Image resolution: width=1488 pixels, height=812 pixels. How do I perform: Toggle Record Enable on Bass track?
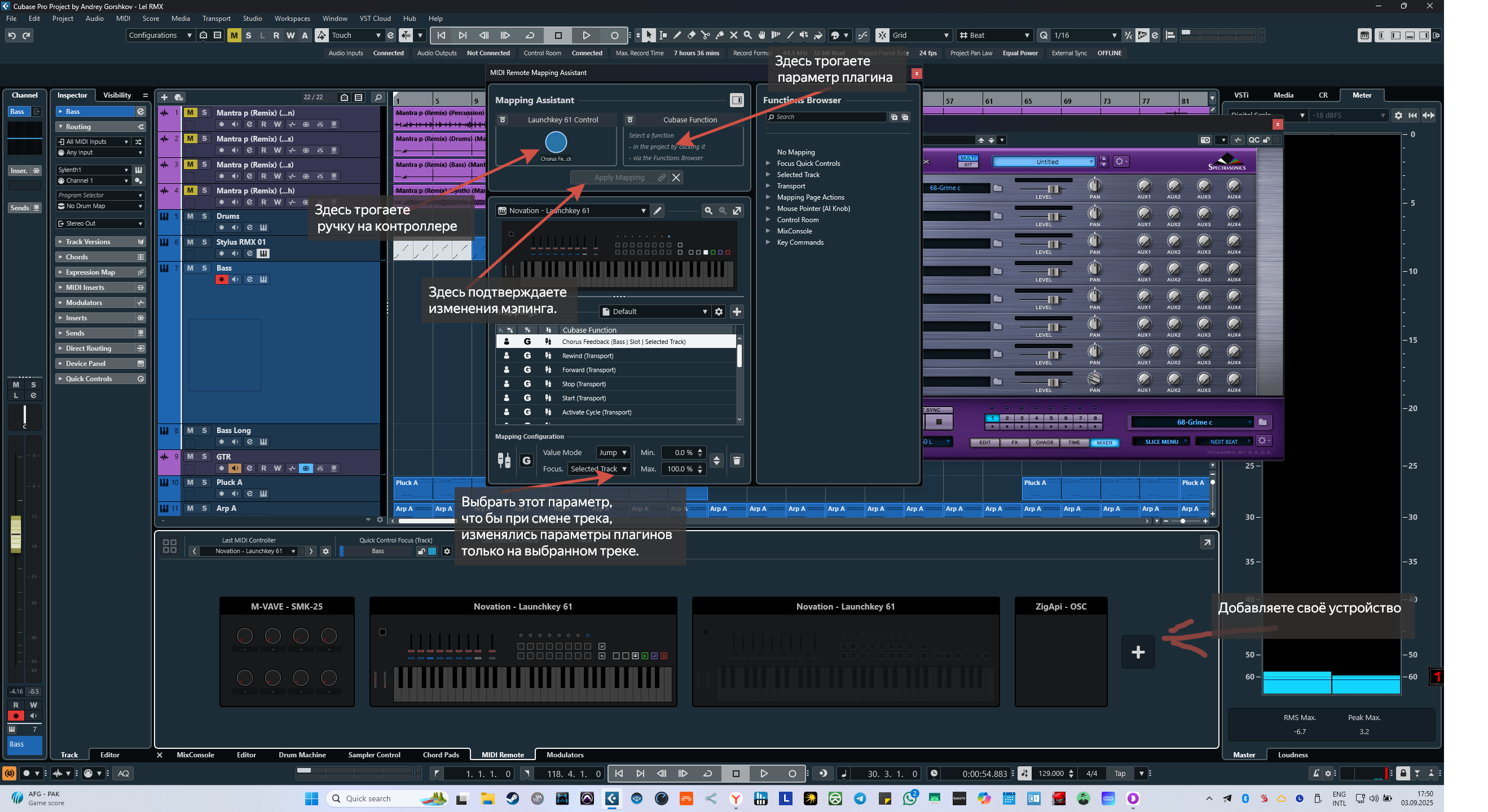(221, 280)
